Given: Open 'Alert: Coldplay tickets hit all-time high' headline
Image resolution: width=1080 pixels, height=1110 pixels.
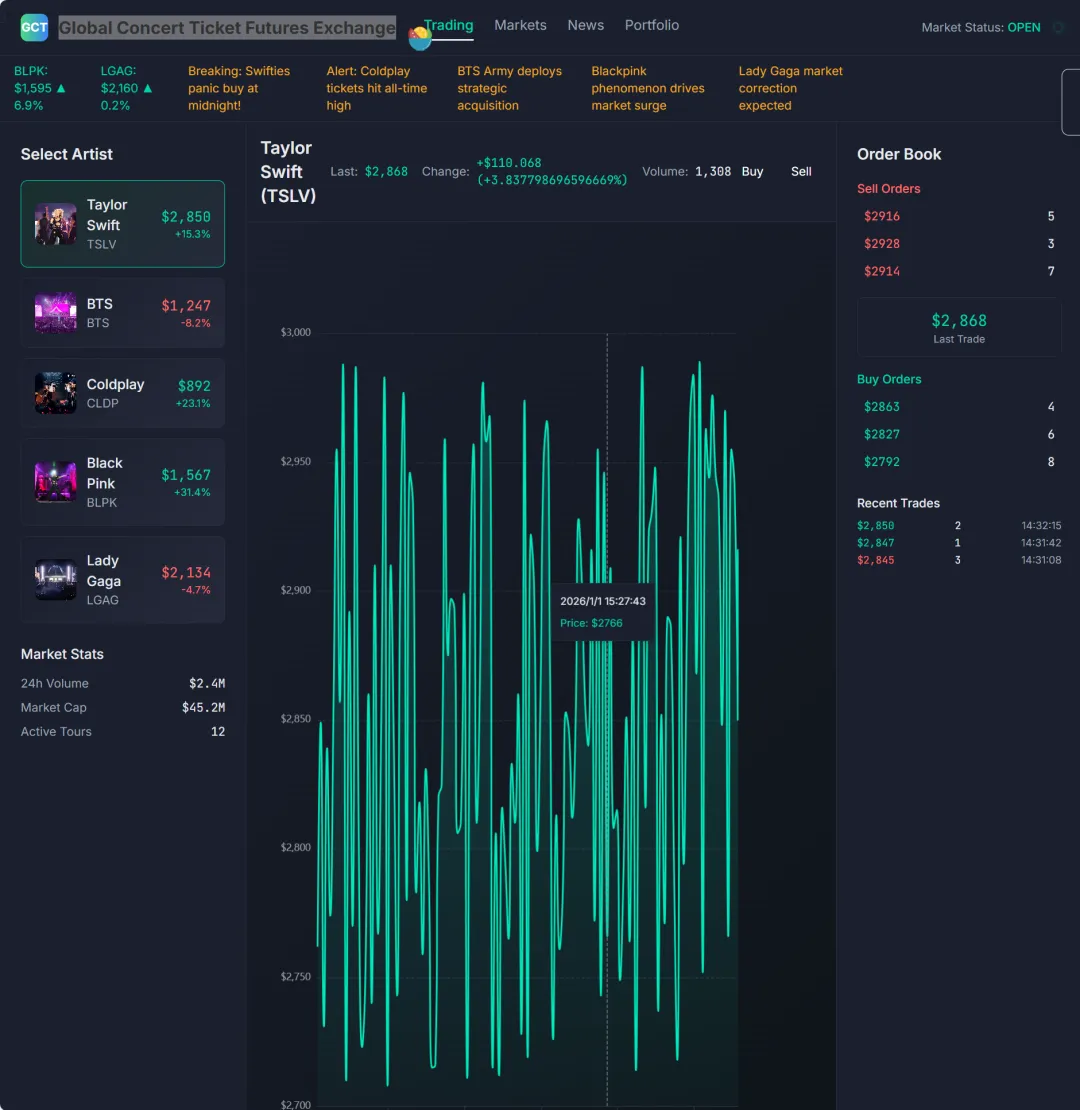Looking at the screenshot, I should click(377, 88).
